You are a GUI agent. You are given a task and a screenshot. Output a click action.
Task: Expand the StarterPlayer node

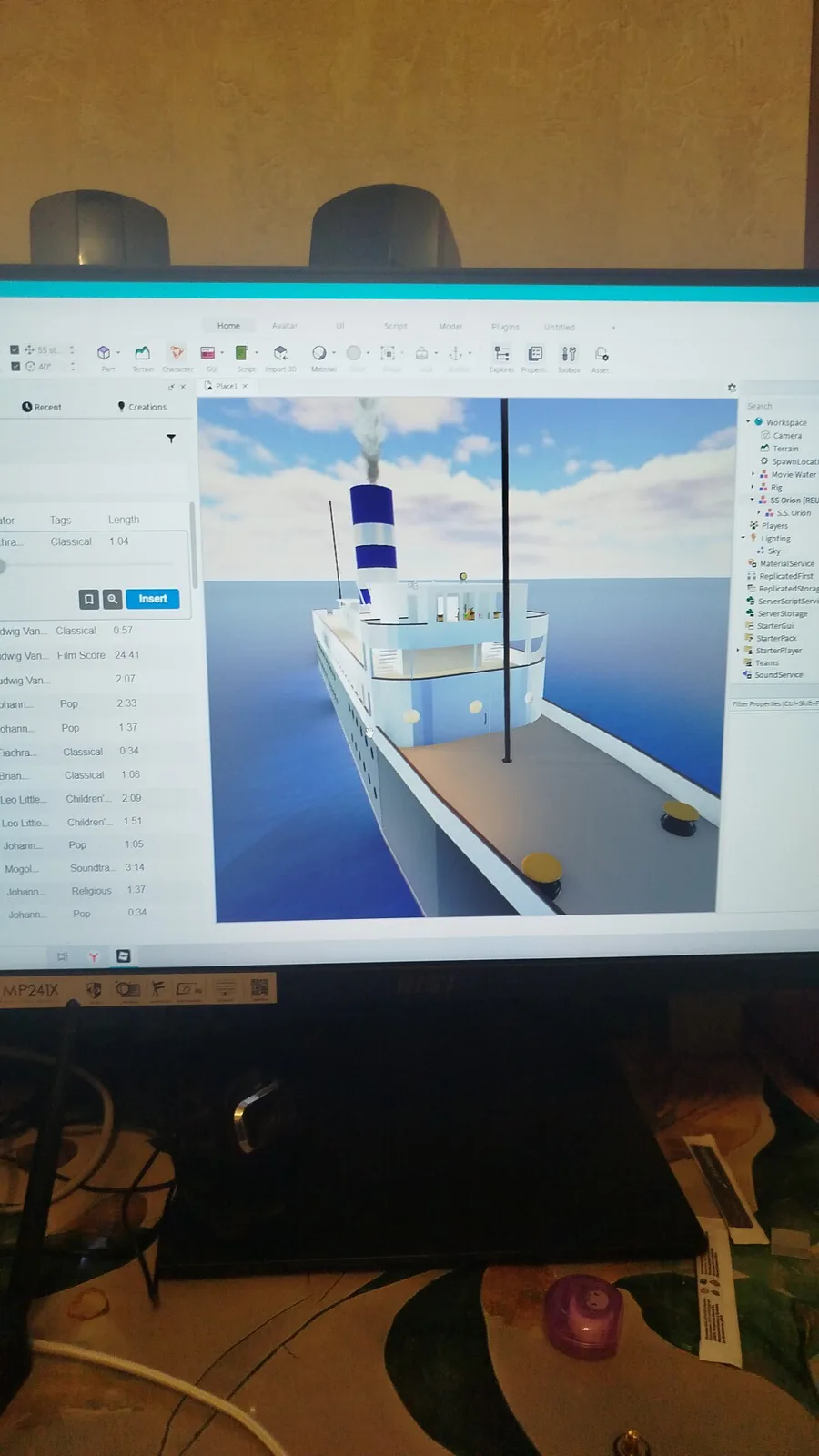click(x=738, y=650)
